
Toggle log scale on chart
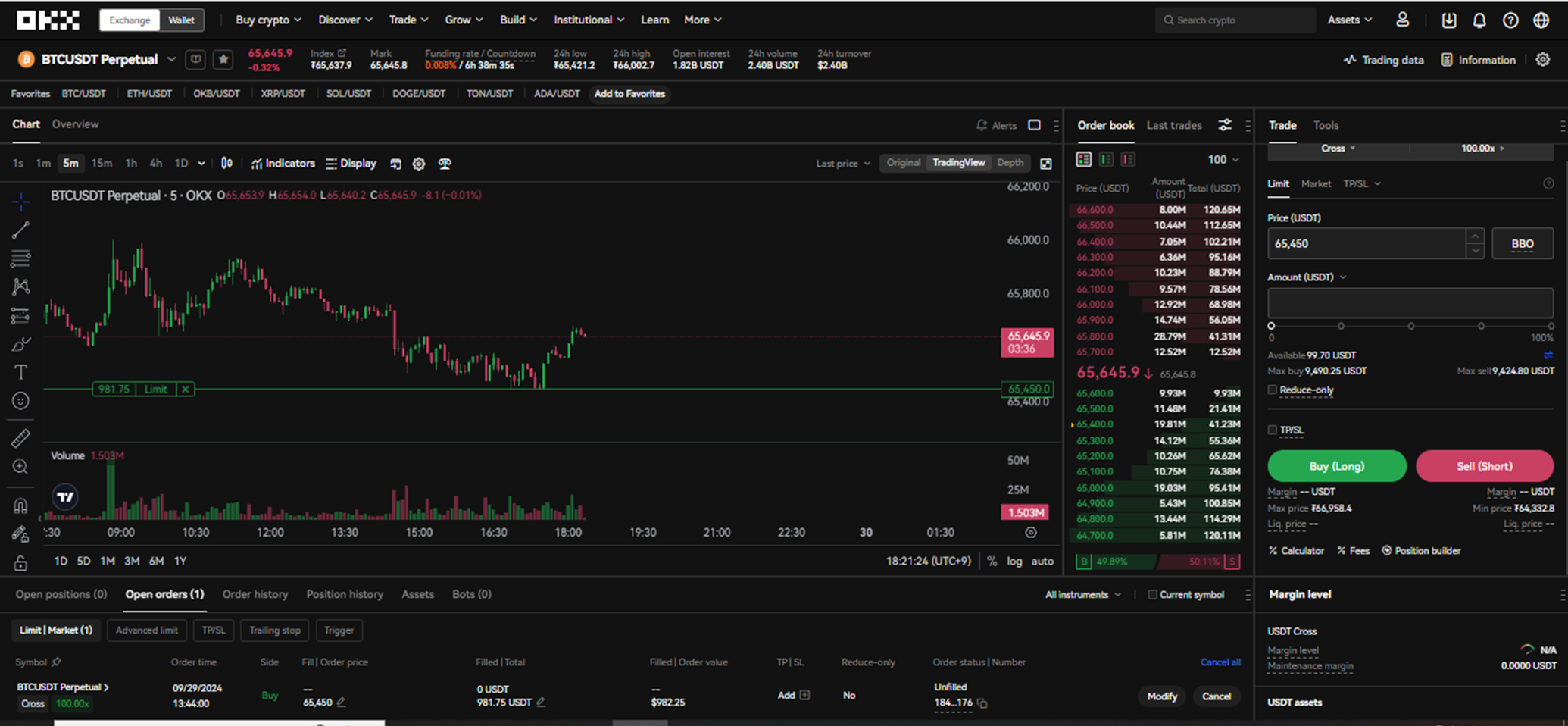pos(1014,562)
